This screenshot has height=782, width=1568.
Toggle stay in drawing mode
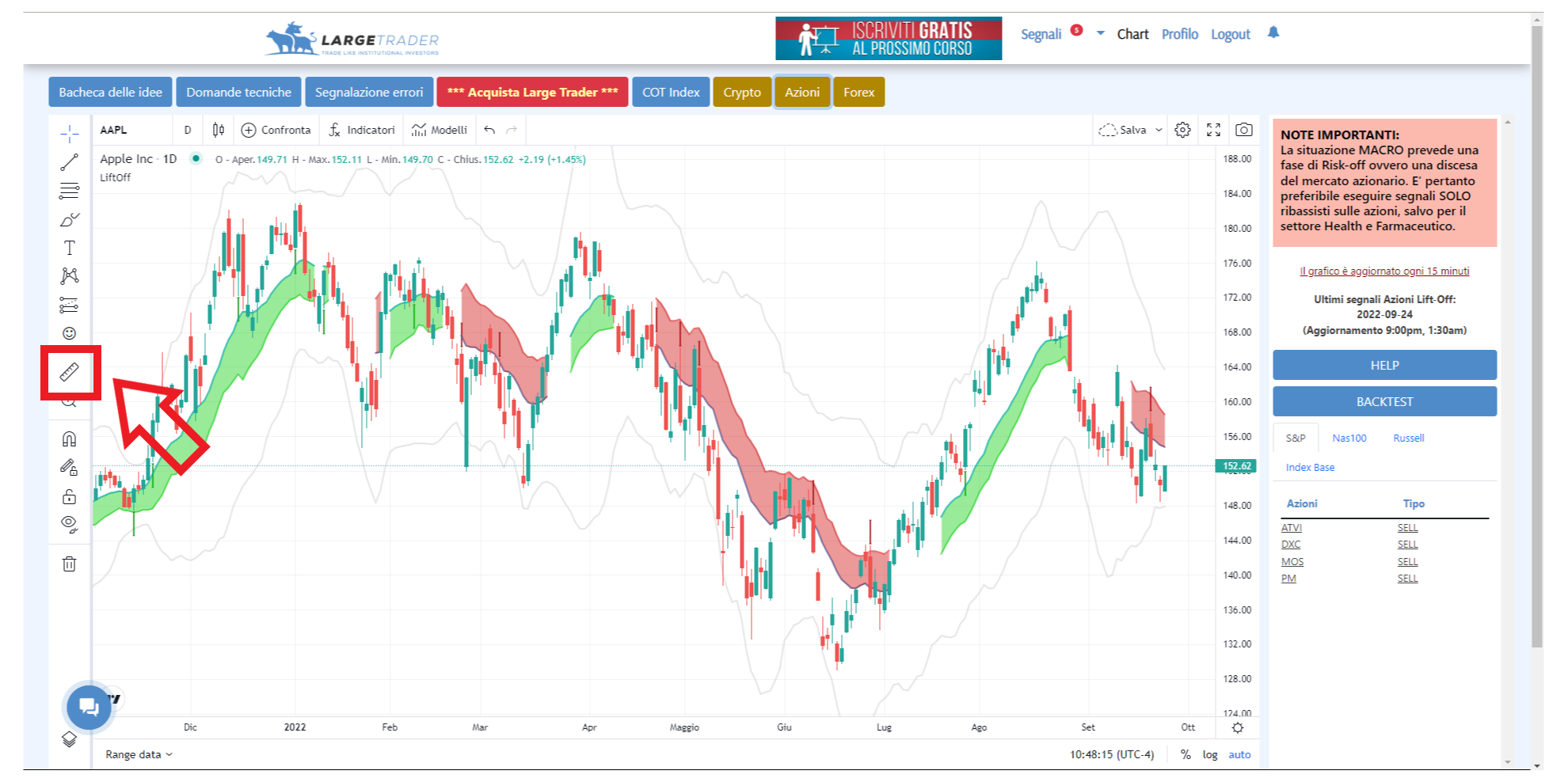click(70, 468)
